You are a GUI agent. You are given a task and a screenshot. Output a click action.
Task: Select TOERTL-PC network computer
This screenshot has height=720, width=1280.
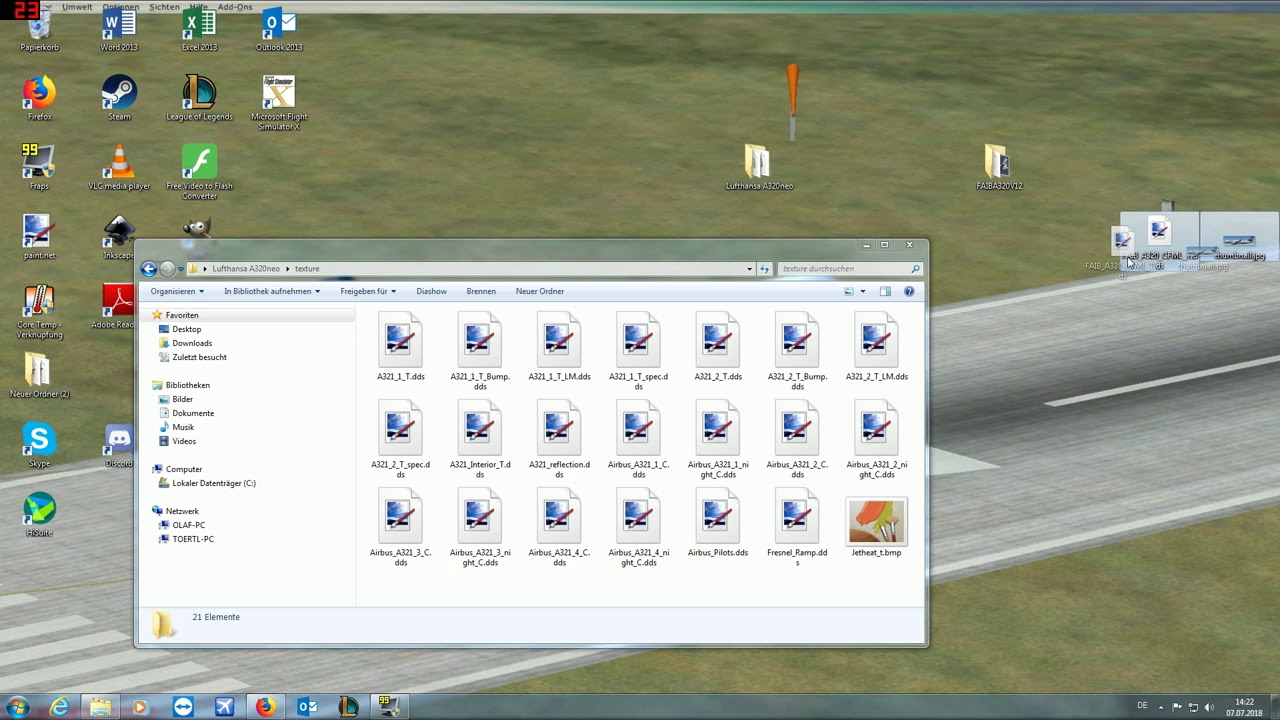192,539
